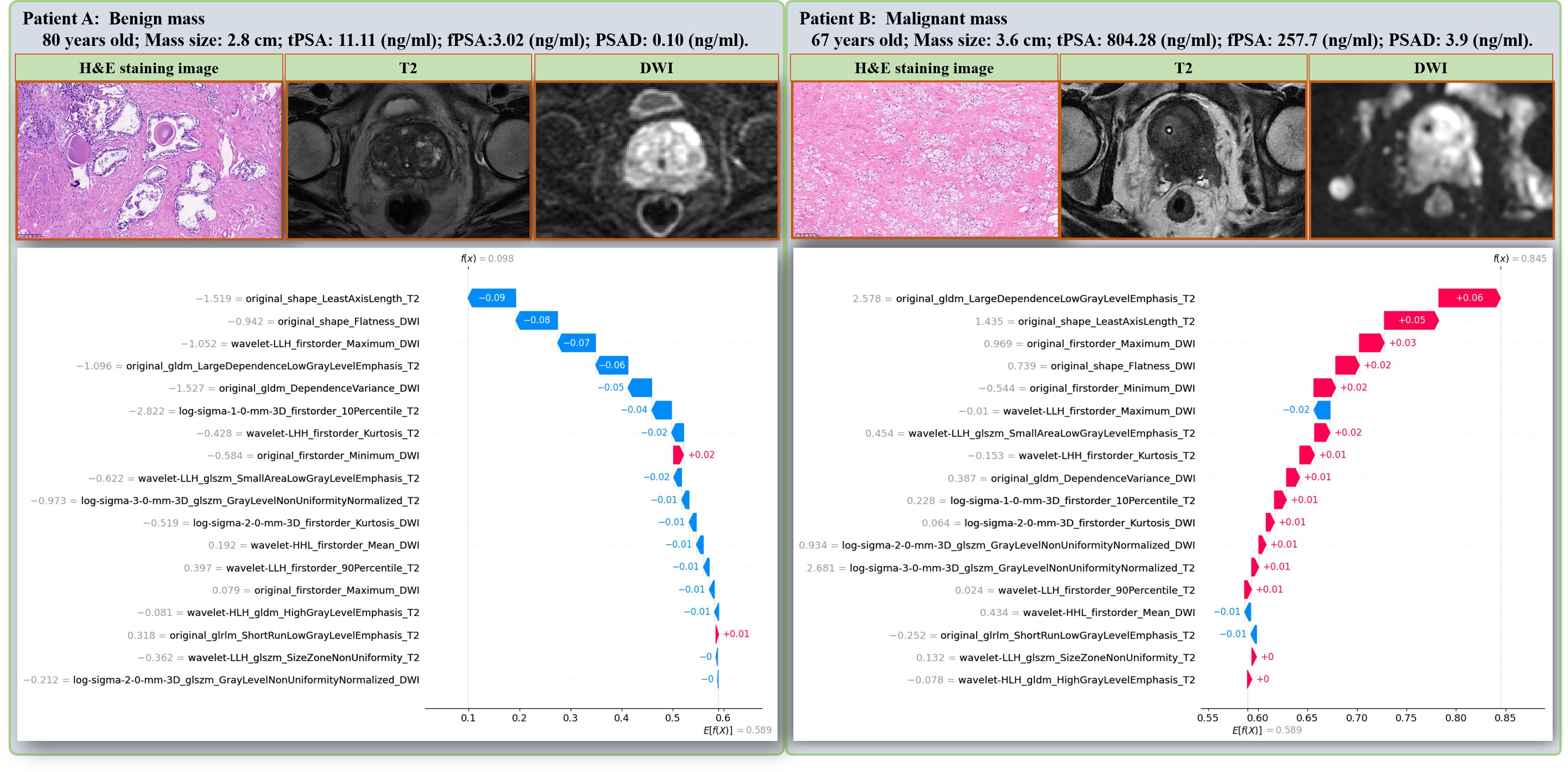Click Patient B feature 'wavelet-HHL_firstorder_Mean_DWI'
Viewport: 1568px width, 772px height.
coord(1109,613)
